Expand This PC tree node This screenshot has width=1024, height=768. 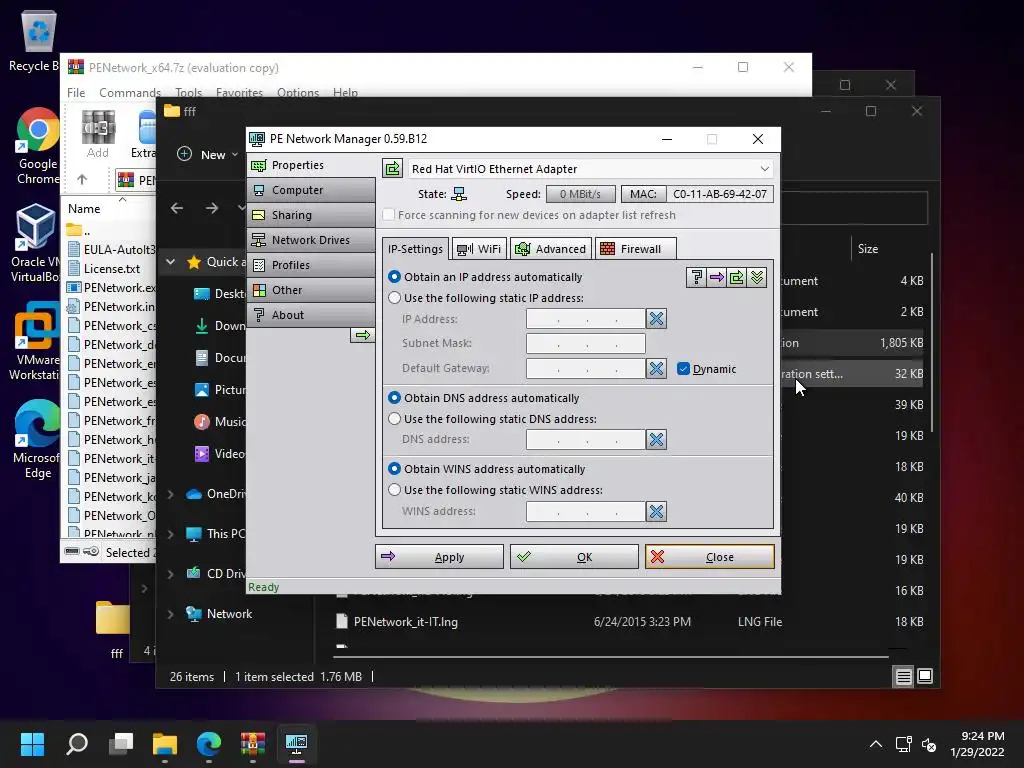[170, 534]
